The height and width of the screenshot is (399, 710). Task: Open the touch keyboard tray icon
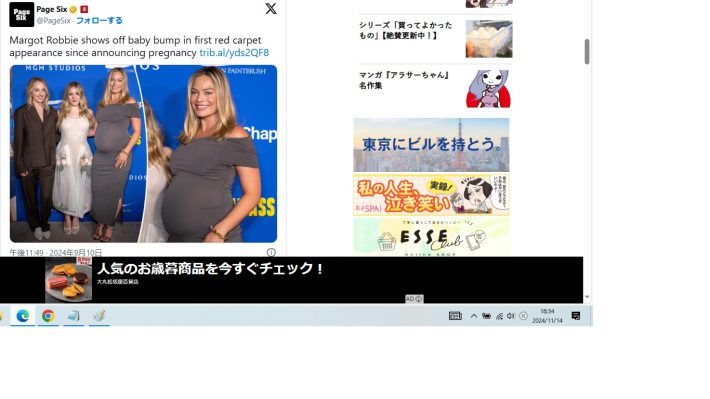455,316
